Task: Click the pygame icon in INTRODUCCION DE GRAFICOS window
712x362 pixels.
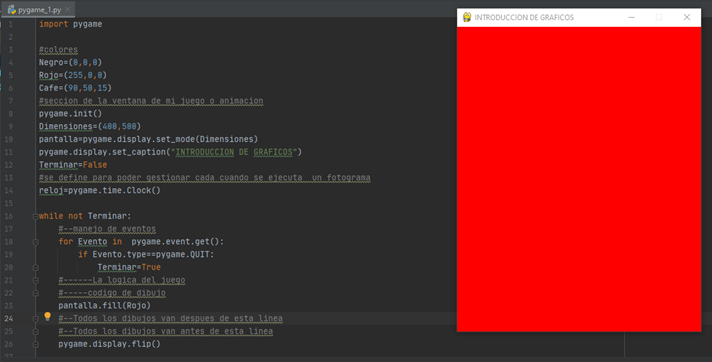Action: point(467,17)
